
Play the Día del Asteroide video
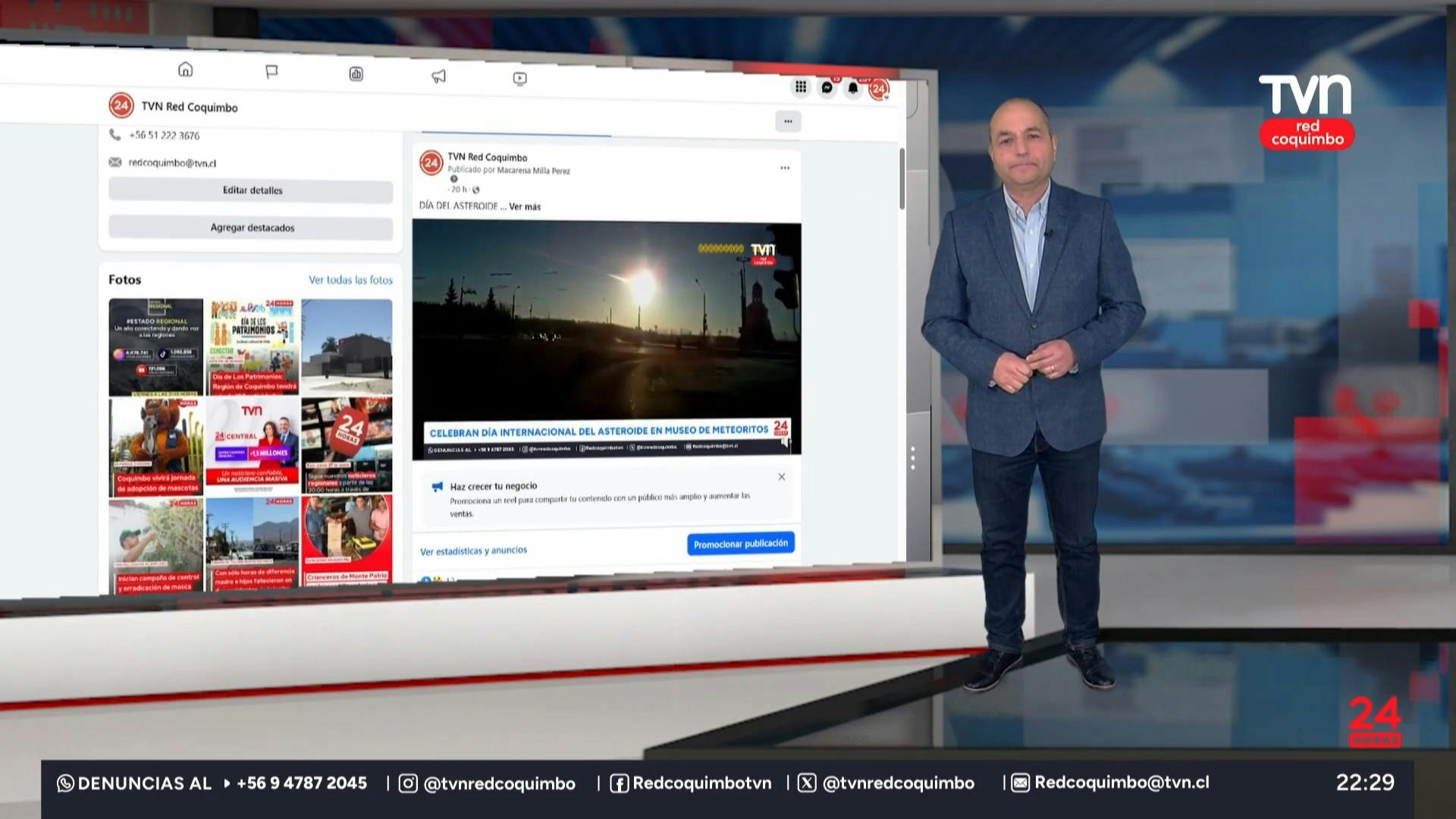click(x=607, y=341)
